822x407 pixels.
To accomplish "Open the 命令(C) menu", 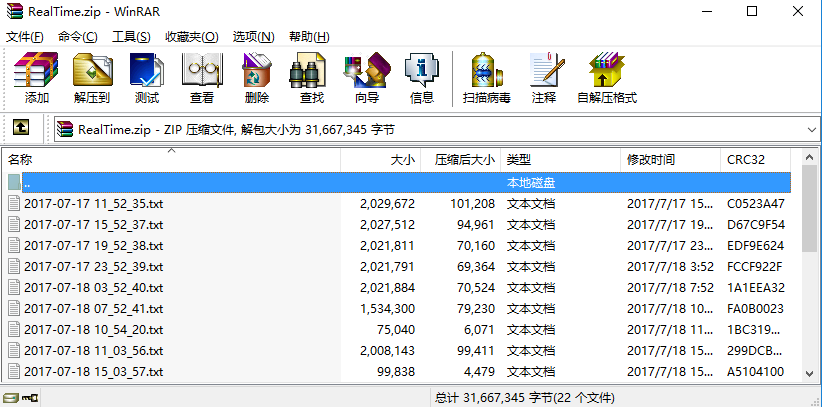I will [78, 37].
